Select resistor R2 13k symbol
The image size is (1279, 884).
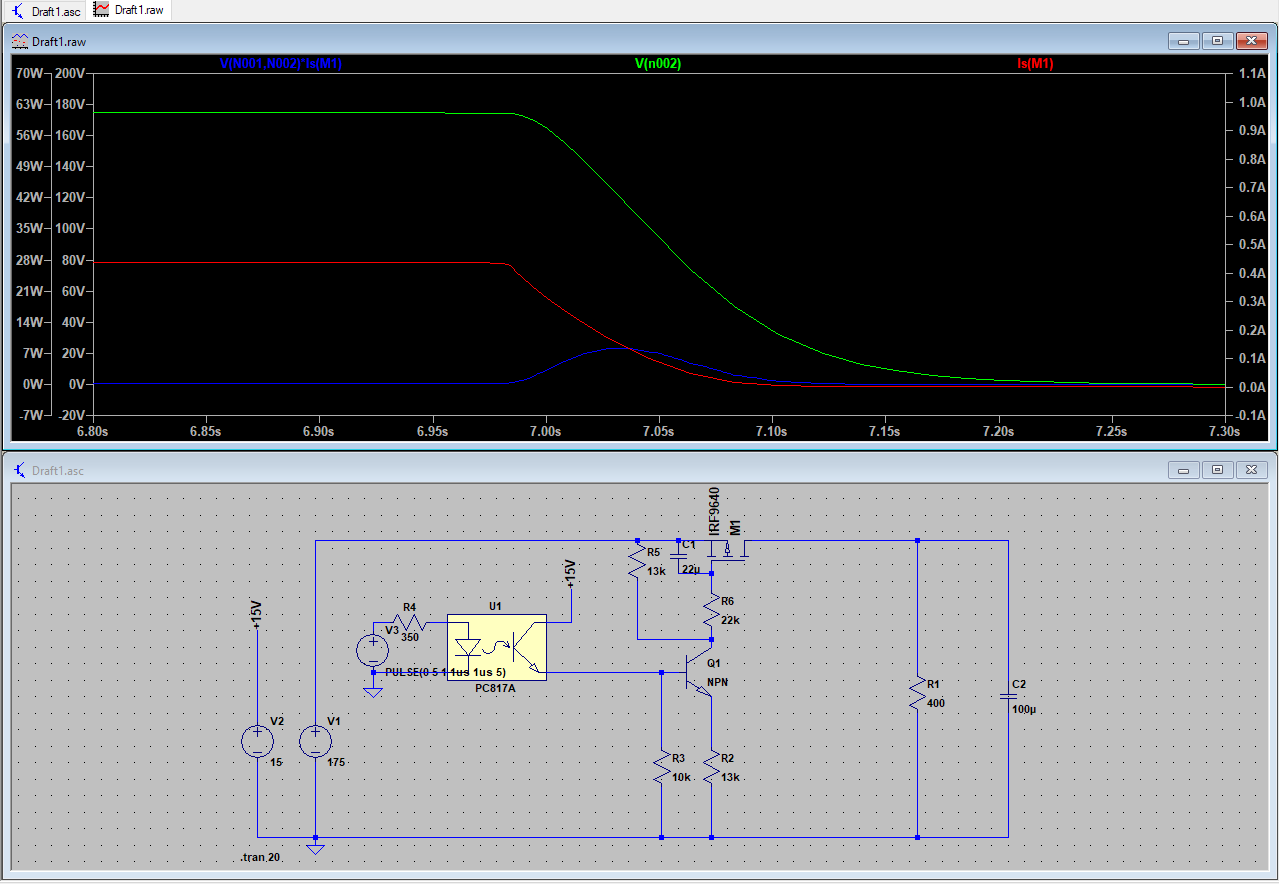tap(711, 769)
